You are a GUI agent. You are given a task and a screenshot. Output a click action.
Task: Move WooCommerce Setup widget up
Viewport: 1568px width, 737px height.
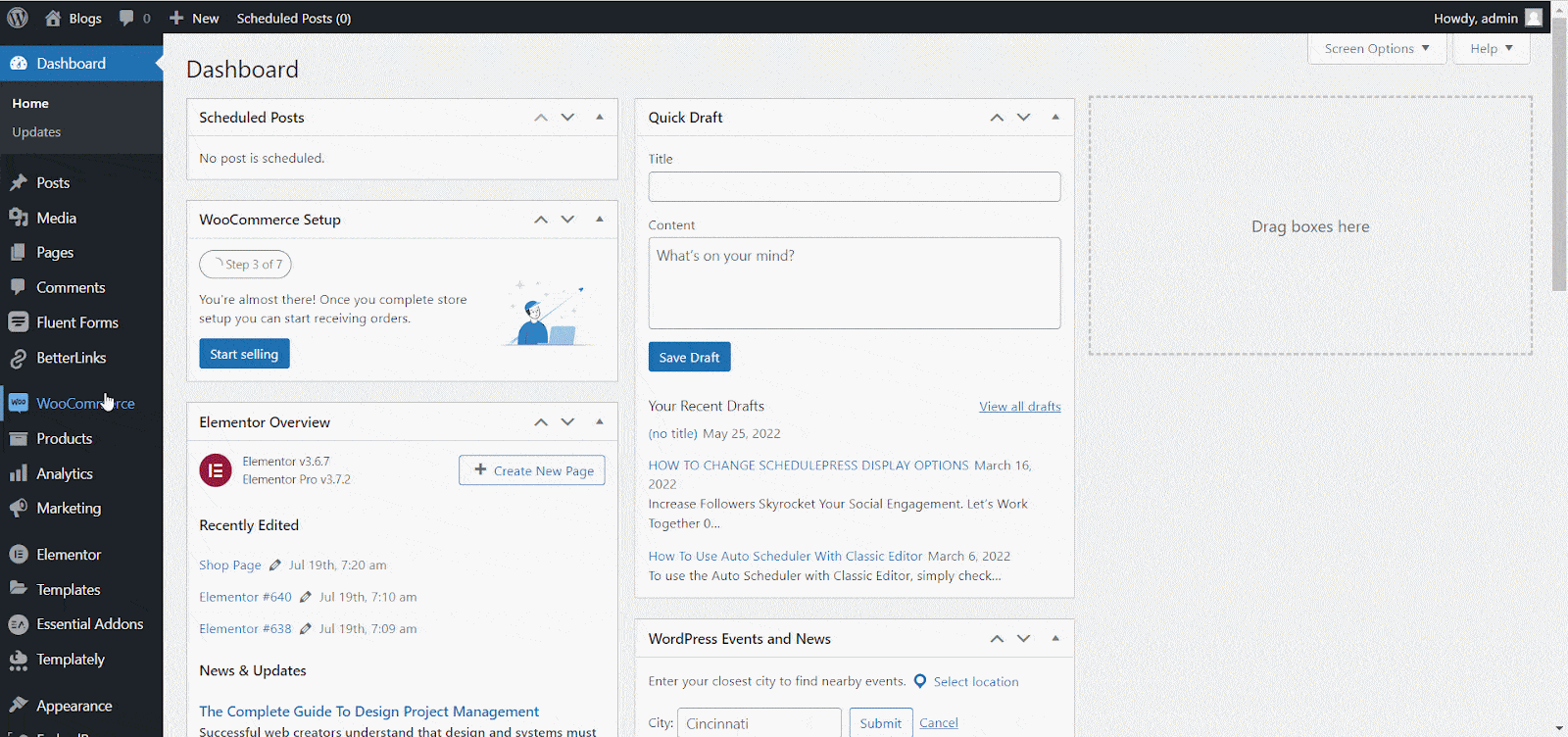[541, 220]
